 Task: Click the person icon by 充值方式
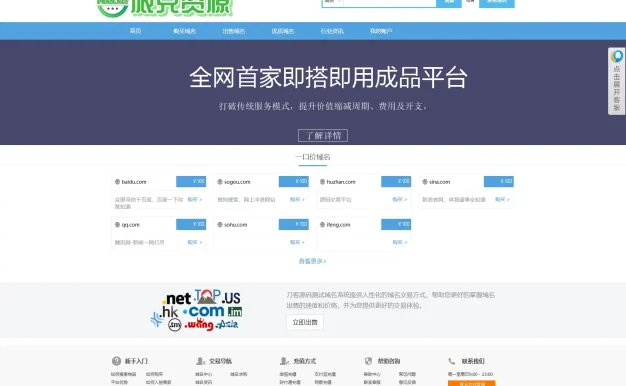[284, 361]
